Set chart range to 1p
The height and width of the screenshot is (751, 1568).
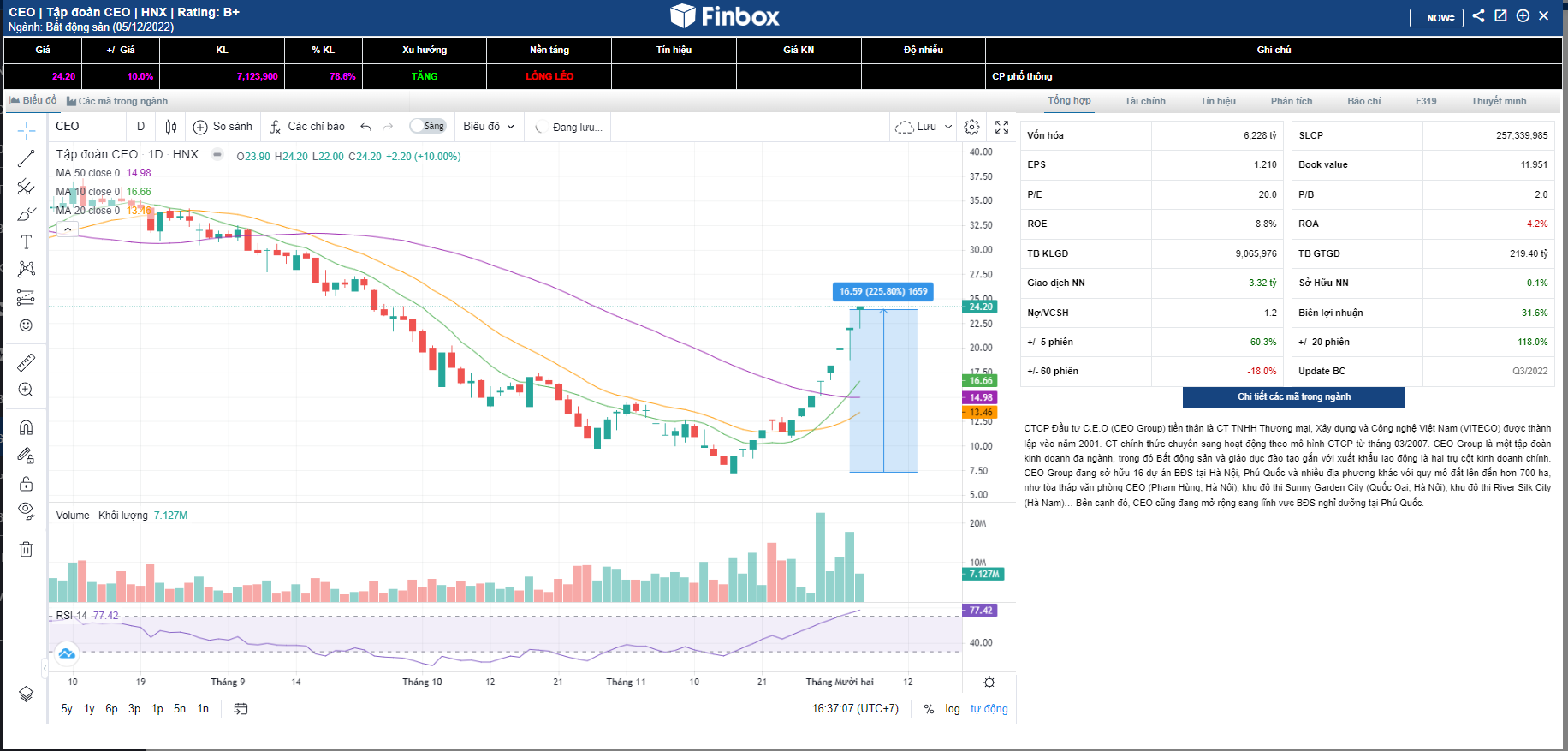[x=157, y=709]
